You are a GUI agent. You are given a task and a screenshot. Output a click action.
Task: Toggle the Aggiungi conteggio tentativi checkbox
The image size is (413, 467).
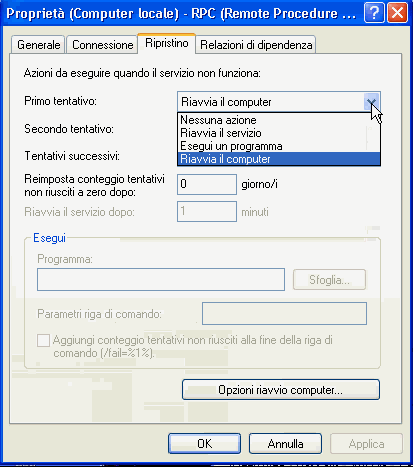pyautogui.click(x=43, y=341)
